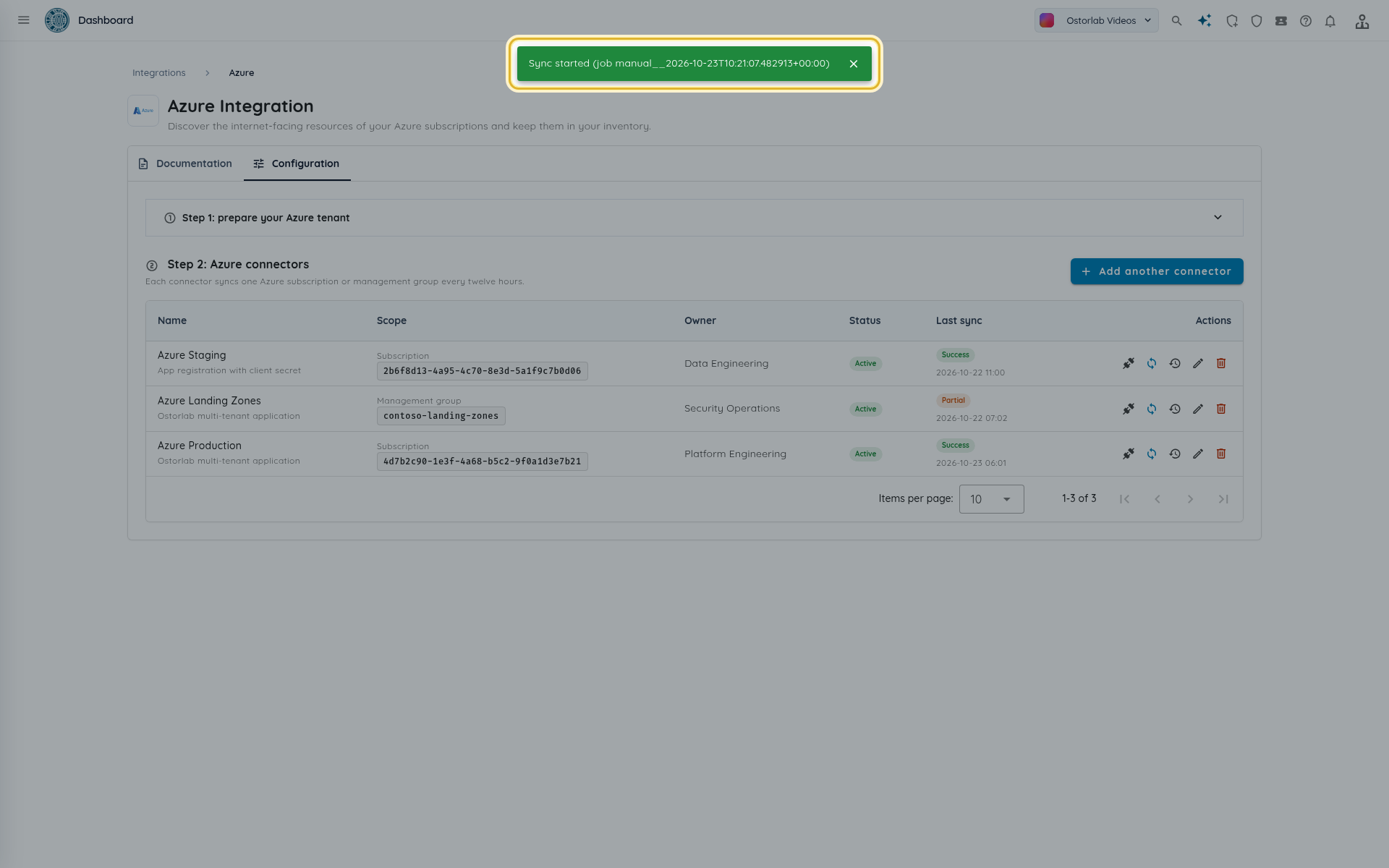
Task: Dismiss the Sync started notification
Action: tap(854, 64)
